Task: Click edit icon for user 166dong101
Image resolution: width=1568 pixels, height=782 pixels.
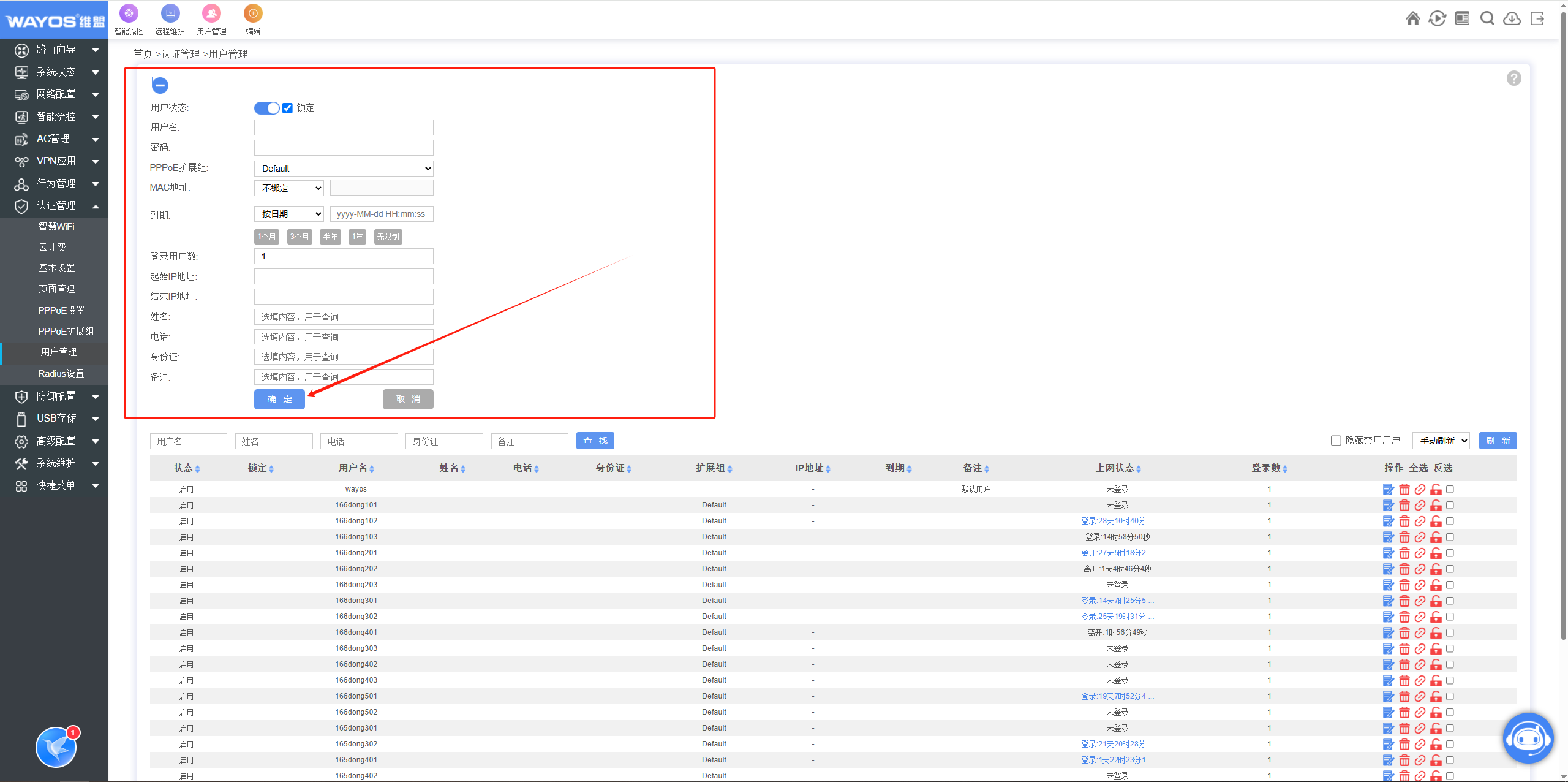Action: click(1388, 505)
